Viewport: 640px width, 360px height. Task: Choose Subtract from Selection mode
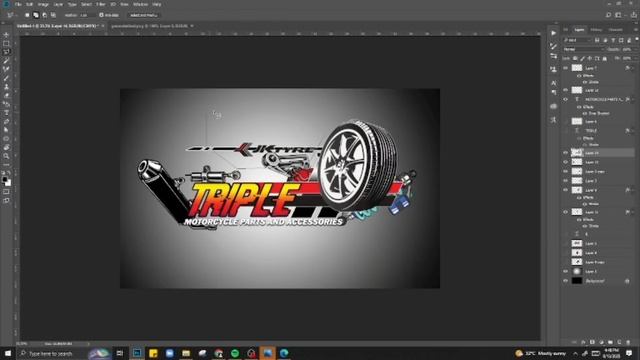[x=44, y=15]
